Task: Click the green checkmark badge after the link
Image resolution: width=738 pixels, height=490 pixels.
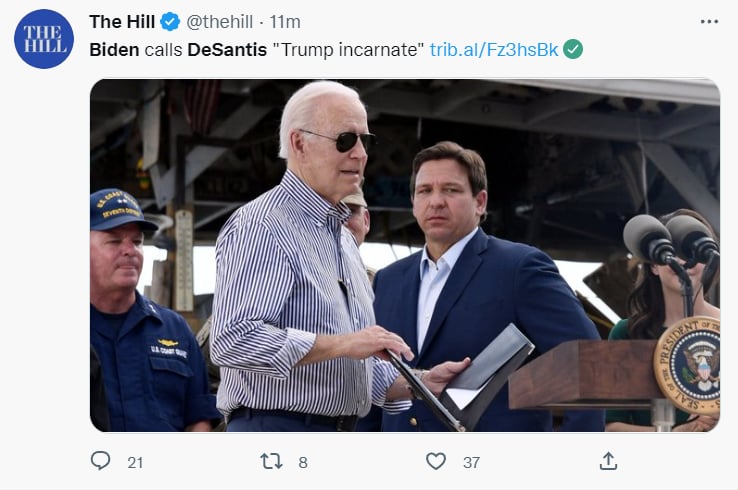Action: (573, 49)
